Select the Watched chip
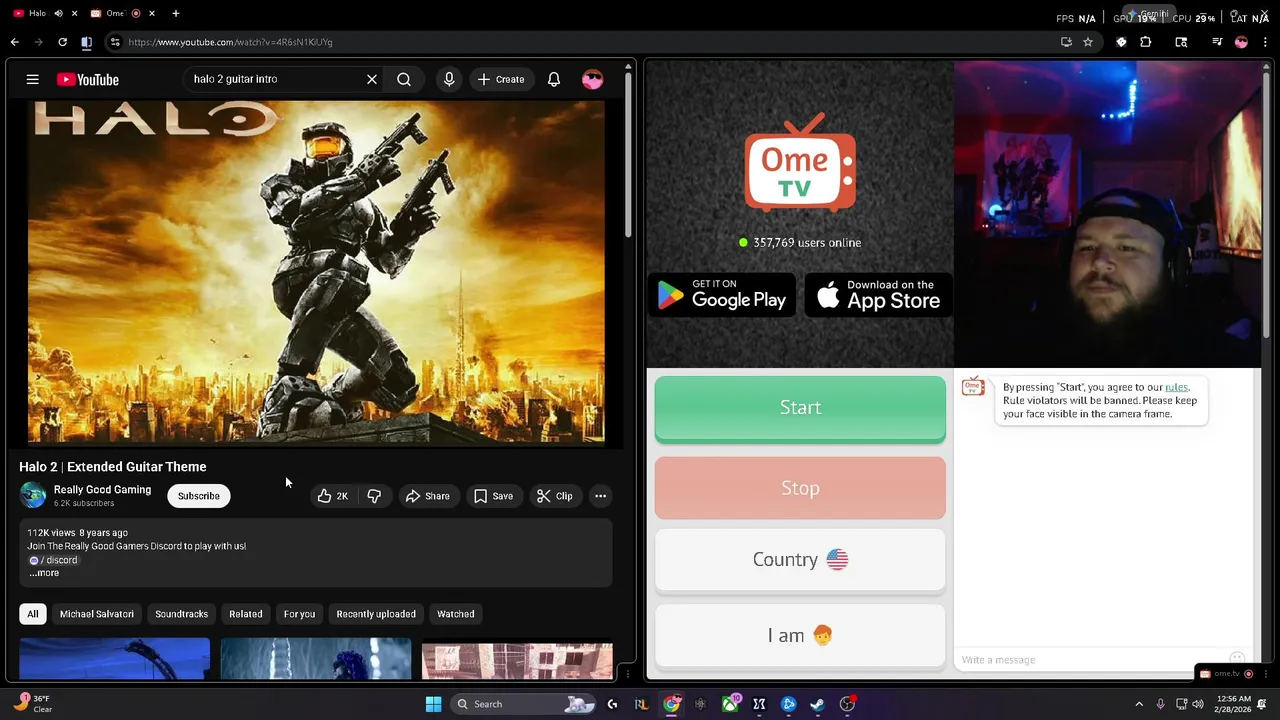1280x720 pixels. (x=455, y=614)
